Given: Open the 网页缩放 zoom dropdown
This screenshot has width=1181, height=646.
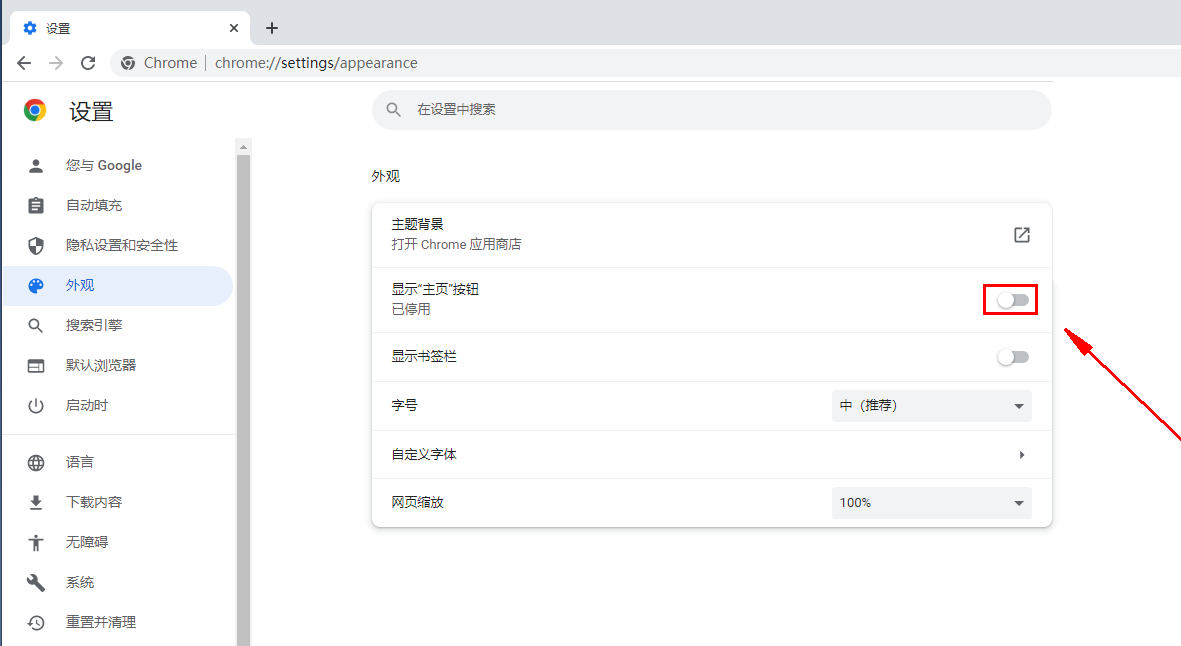Looking at the screenshot, I should 931,503.
